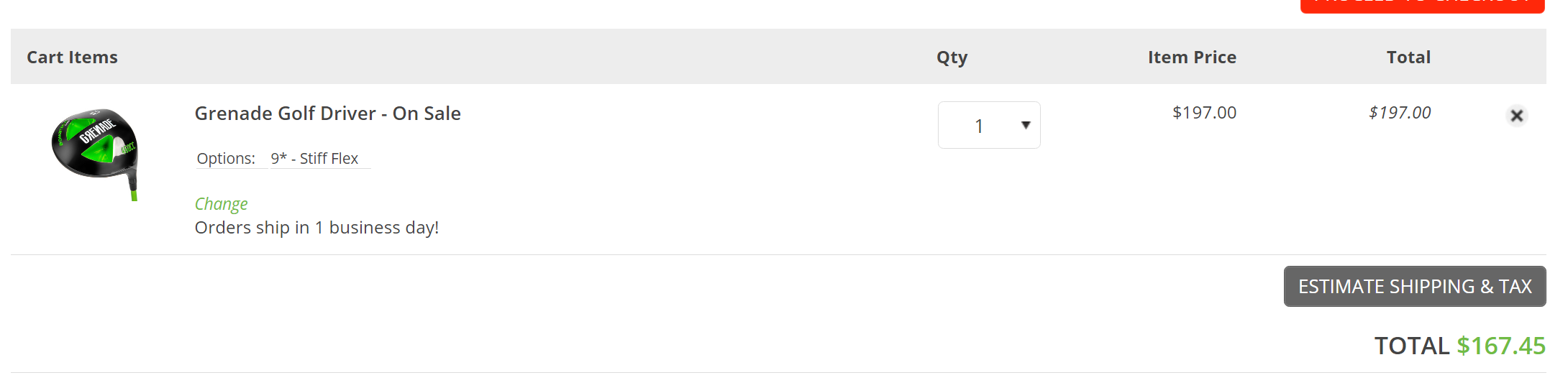
Task: Click the Item Price column header
Action: pos(1191,57)
